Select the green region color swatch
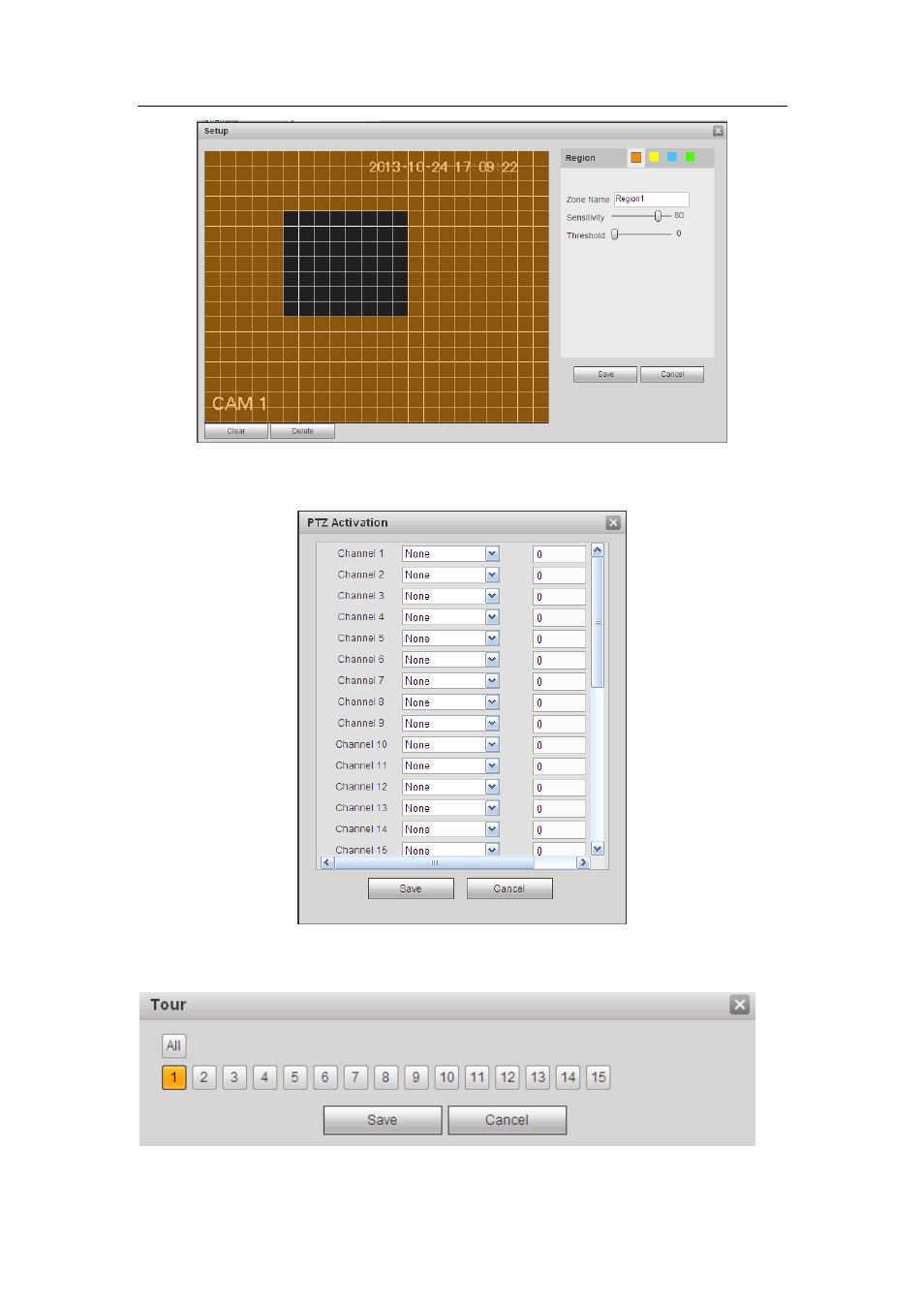Image resolution: width=924 pixels, height=1308 pixels. tap(690, 157)
